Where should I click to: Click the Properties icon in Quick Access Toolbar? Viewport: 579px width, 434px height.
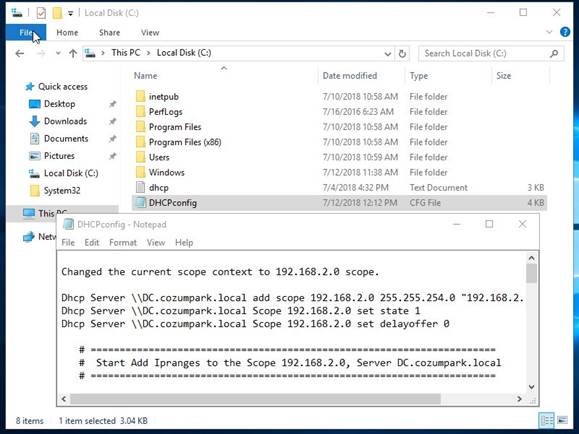(x=41, y=13)
